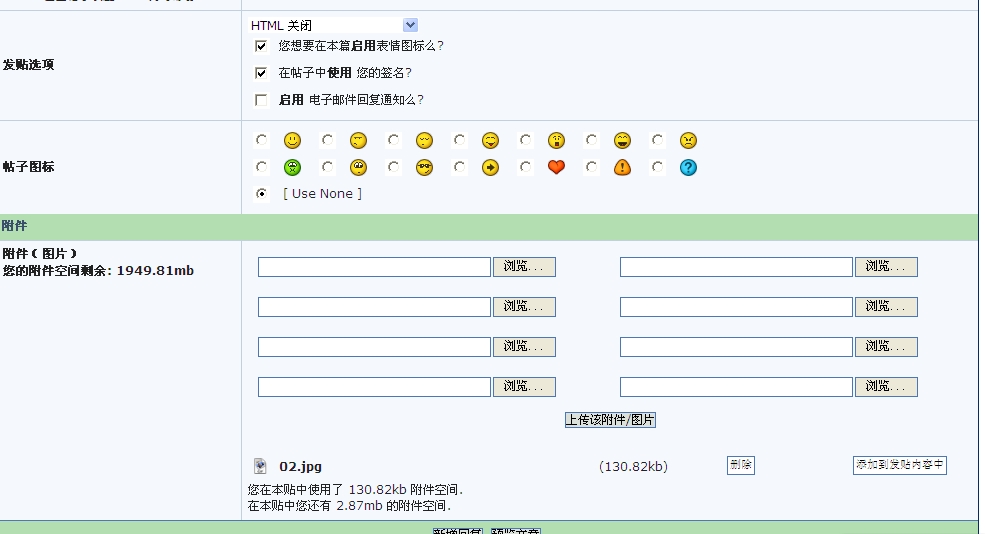Click the orange exclamation warning post icon
The height and width of the screenshot is (534, 985).
click(x=622, y=168)
